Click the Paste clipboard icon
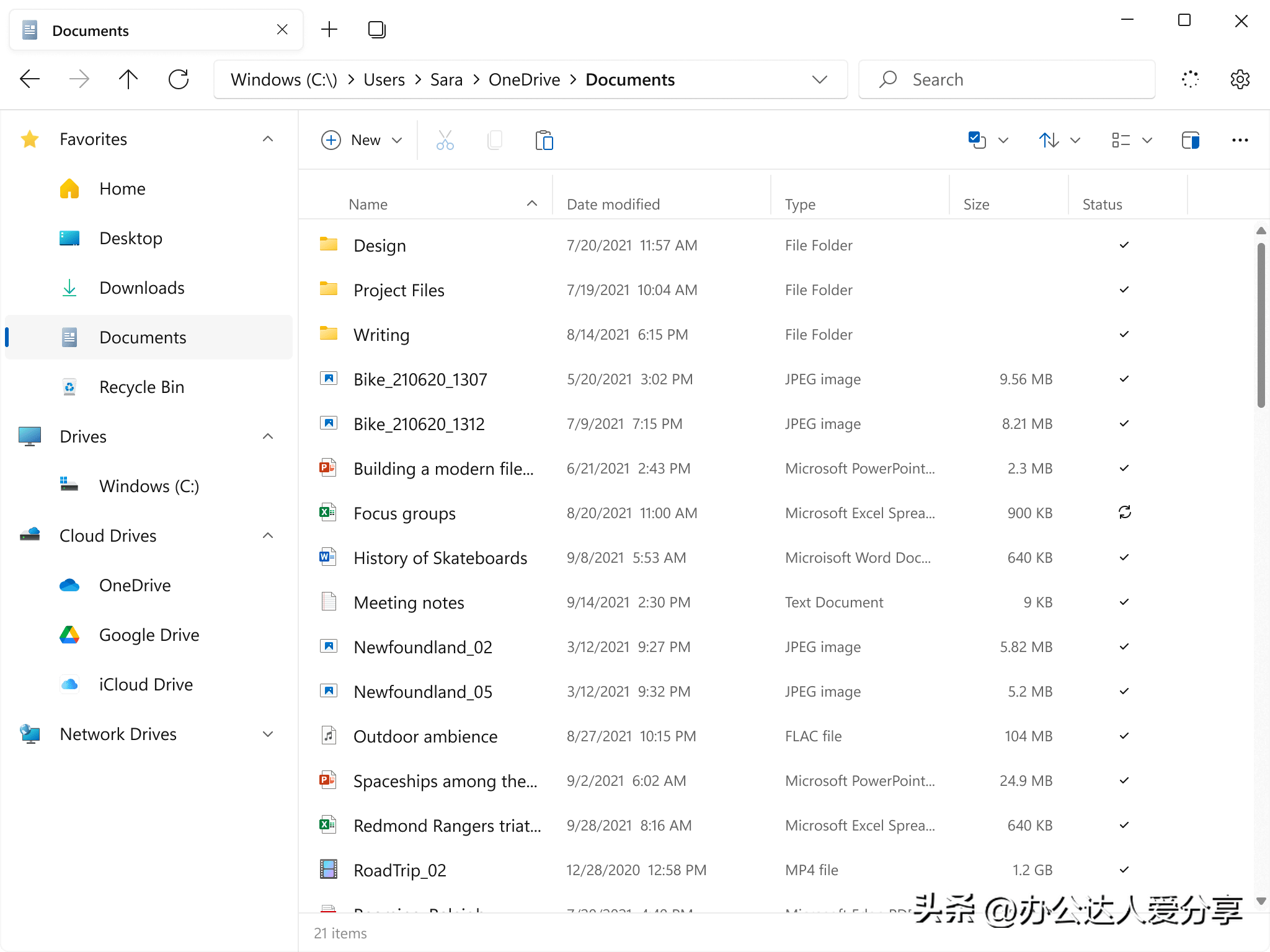The width and height of the screenshot is (1270, 952). tap(544, 140)
